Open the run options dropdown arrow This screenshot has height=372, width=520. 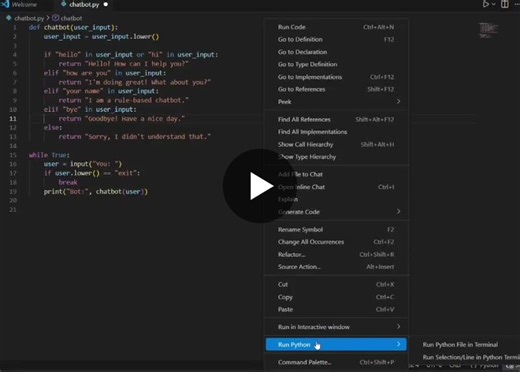pos(494,4)
